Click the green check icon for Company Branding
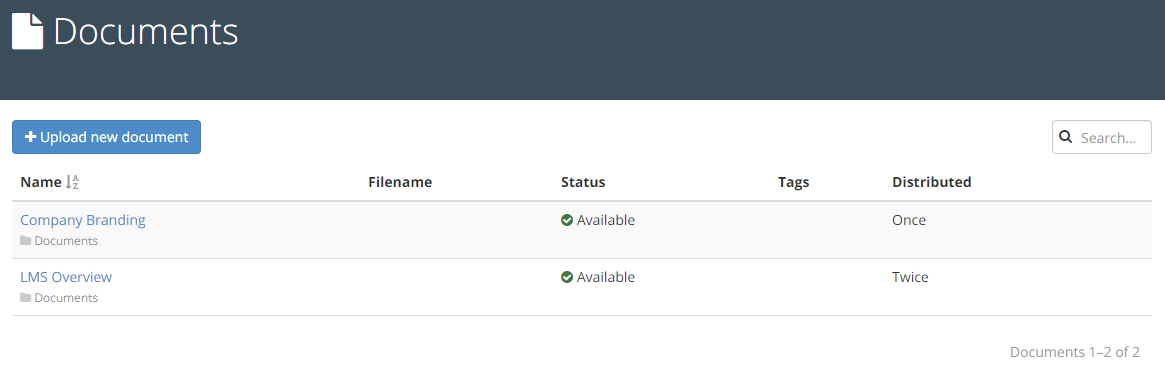Viewport: 1165px width, 375px height. click(567, 220)
